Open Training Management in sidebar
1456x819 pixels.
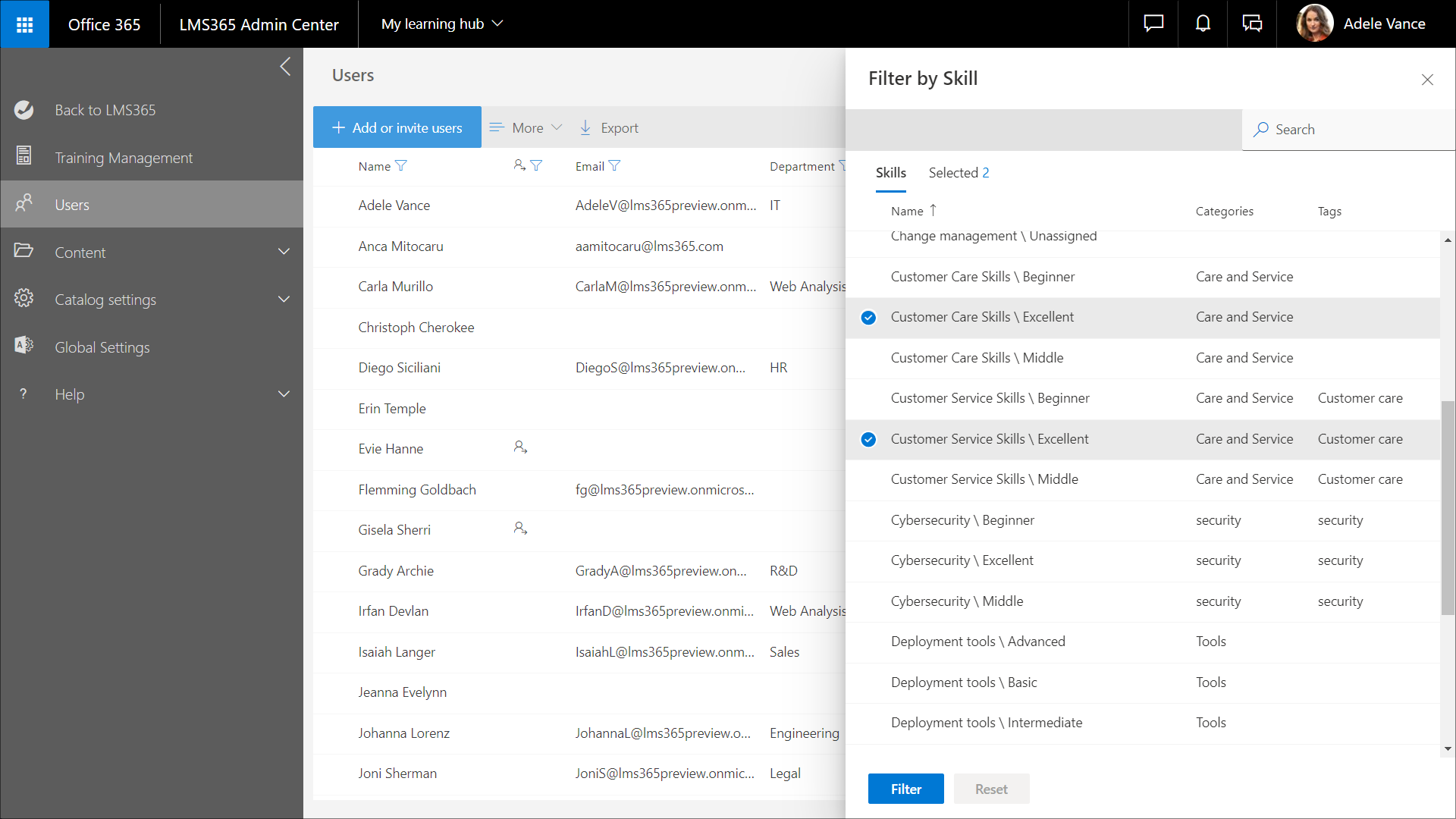(124, 158)
